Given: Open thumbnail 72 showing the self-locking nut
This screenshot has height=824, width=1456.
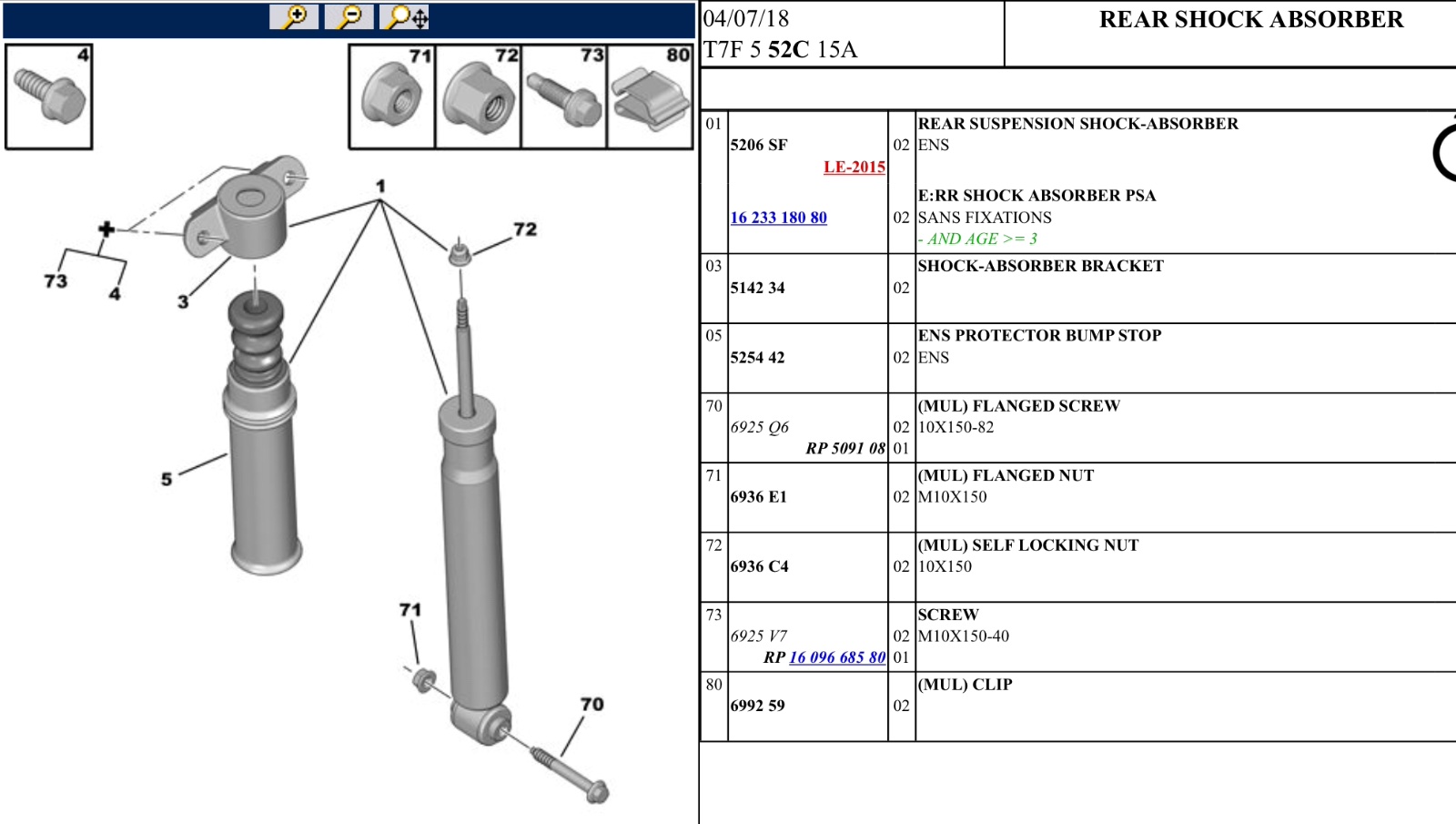Looking at the screenshot, I should 478,97.
